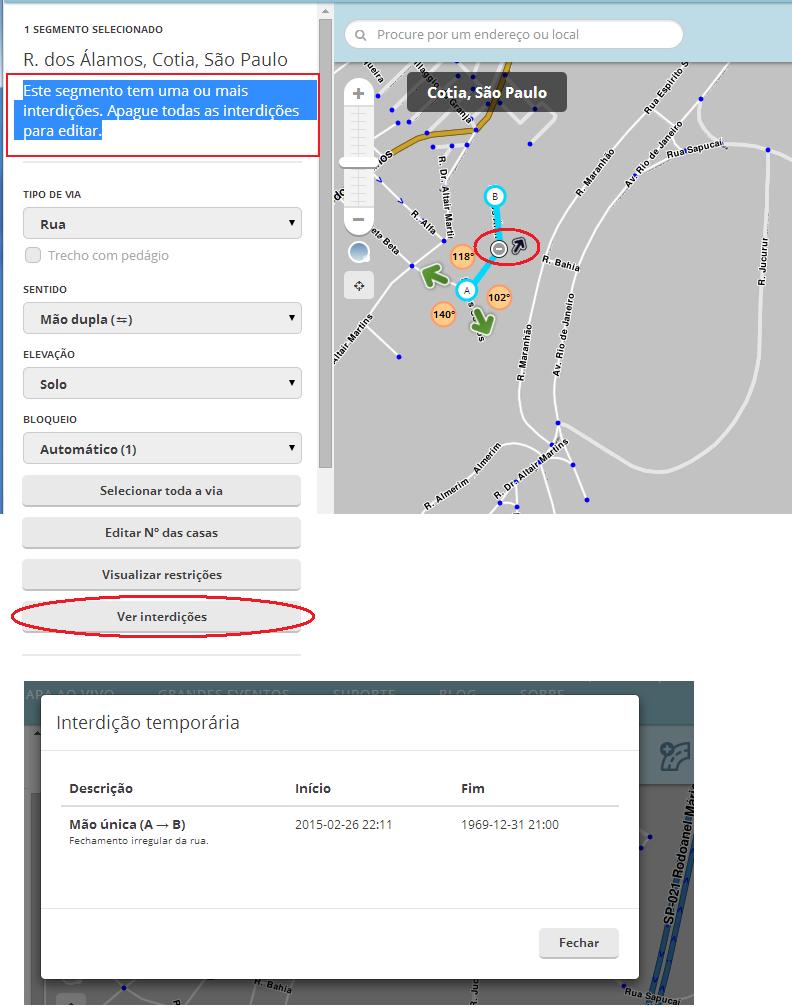Click the '1 SEGMENTO SELECIONADO' heading
The image size is (792, 1007).
coord(93,30)
